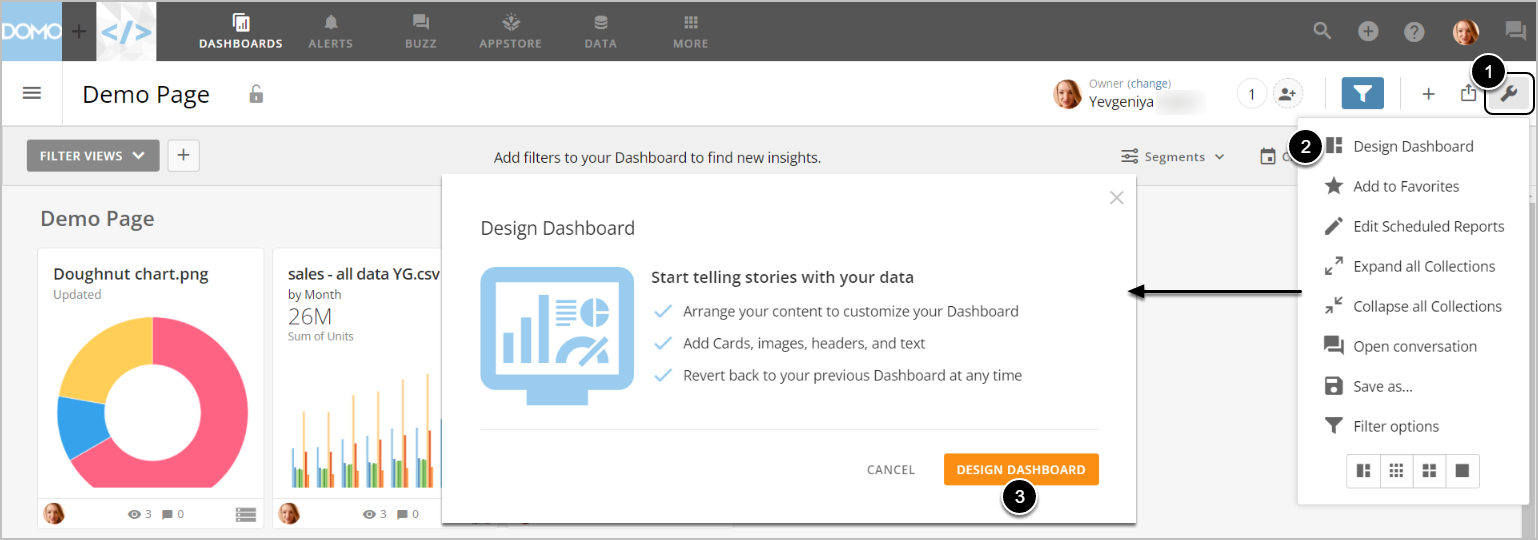Open the Segments dropdown

point(1173,157)
